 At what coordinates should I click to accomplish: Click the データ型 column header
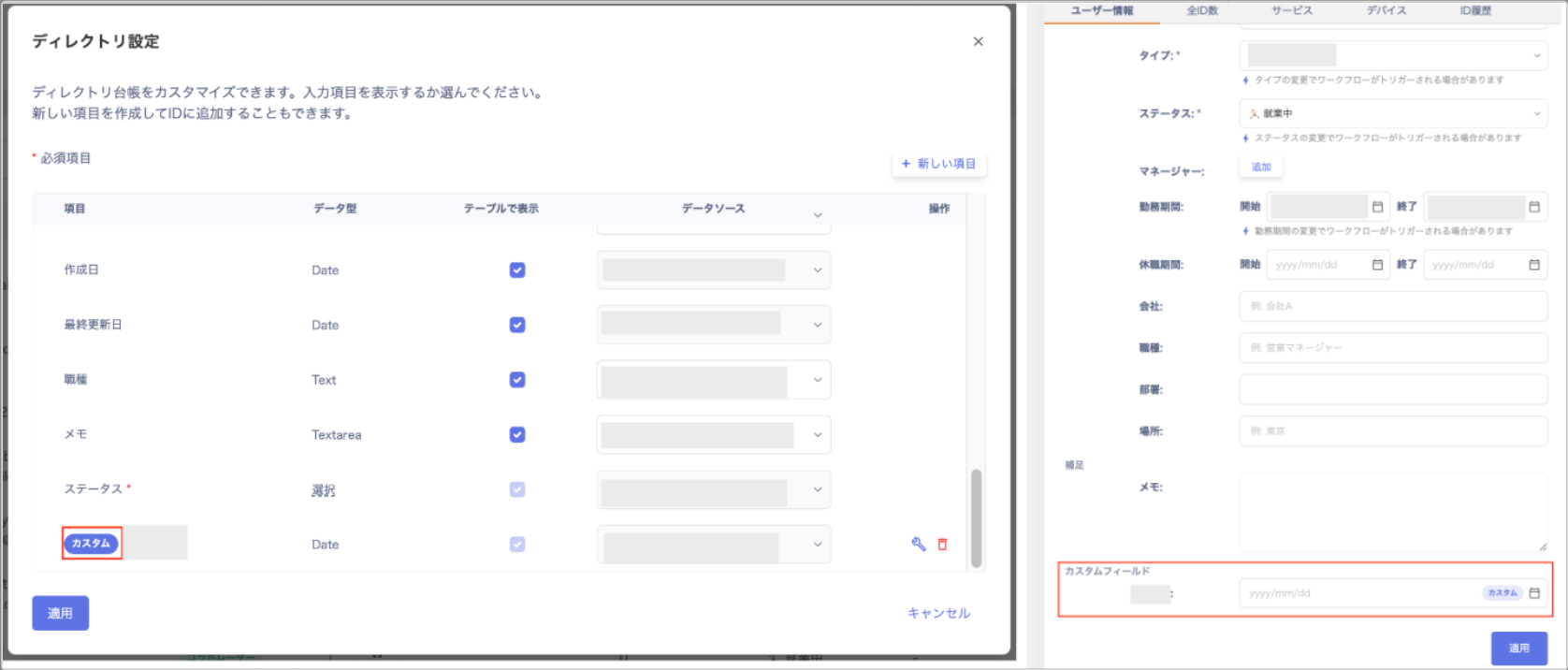[x=335, y=209]
